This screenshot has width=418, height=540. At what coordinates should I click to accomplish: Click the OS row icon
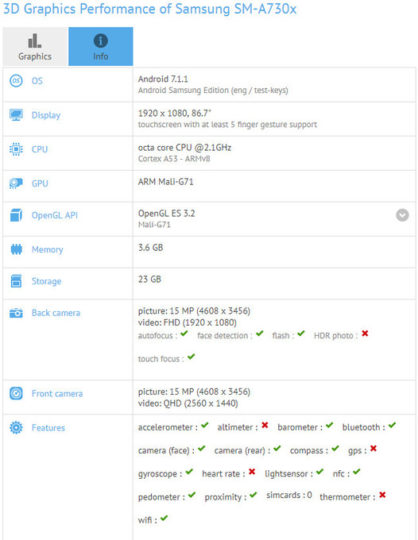click(x=16, y=81)
